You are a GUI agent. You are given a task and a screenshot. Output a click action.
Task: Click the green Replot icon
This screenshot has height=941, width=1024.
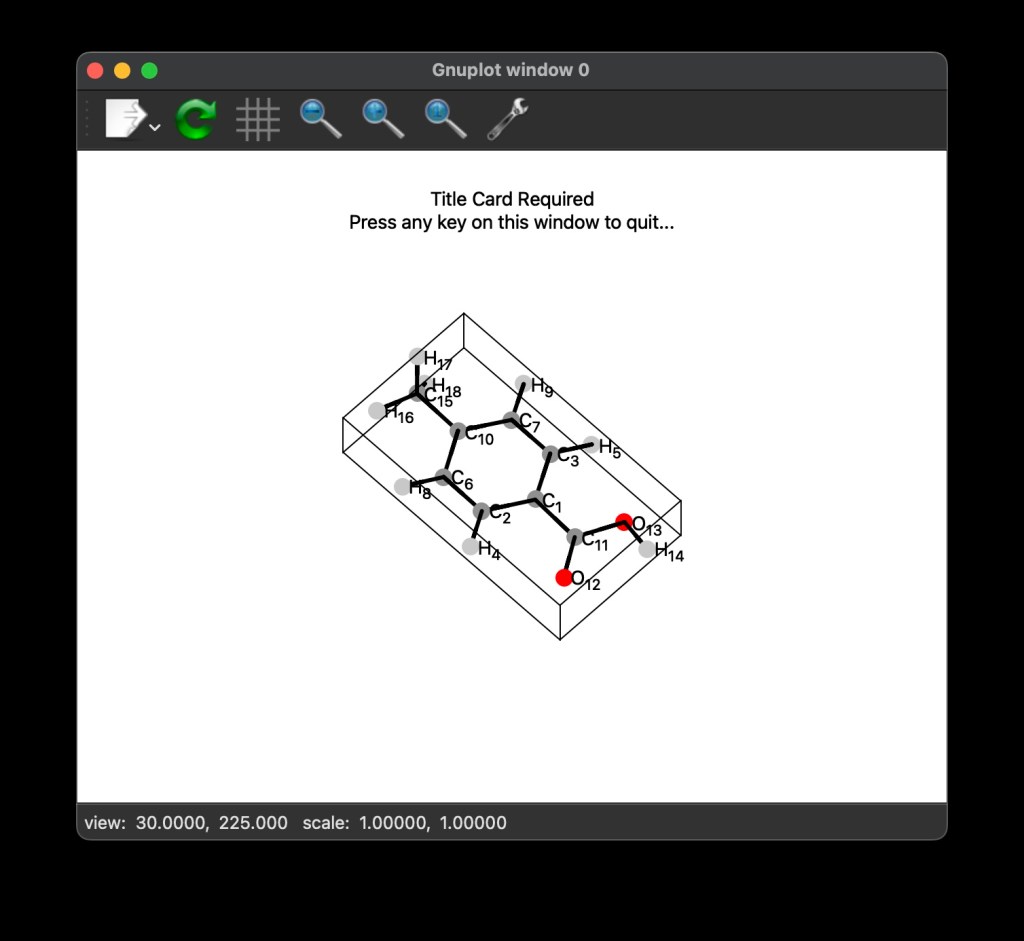195,120
